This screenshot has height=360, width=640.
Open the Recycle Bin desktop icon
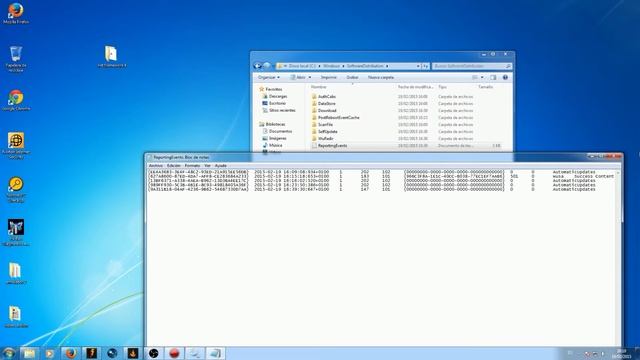[16, 58]
